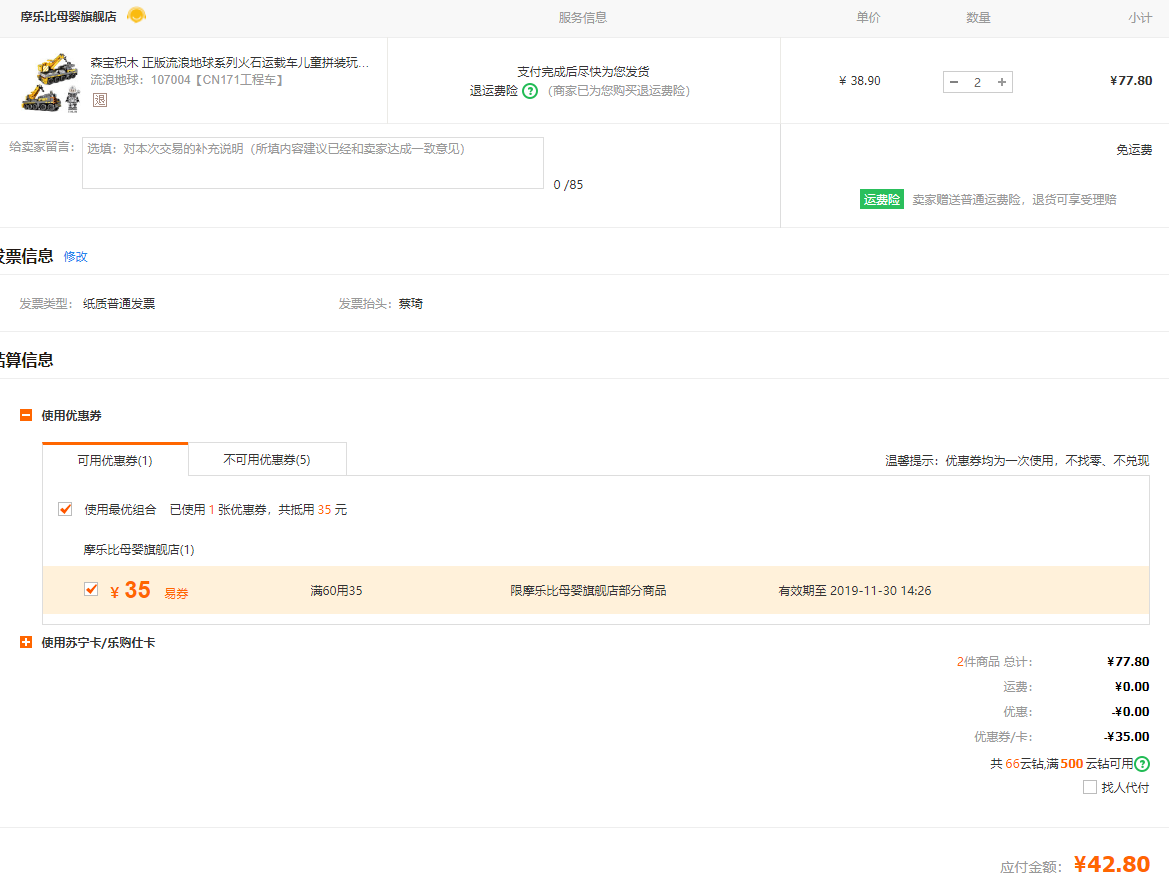Viewport: 1169px width, 883px height.
Task: Decrease product quantity with minus button
Action: [954, 82]
